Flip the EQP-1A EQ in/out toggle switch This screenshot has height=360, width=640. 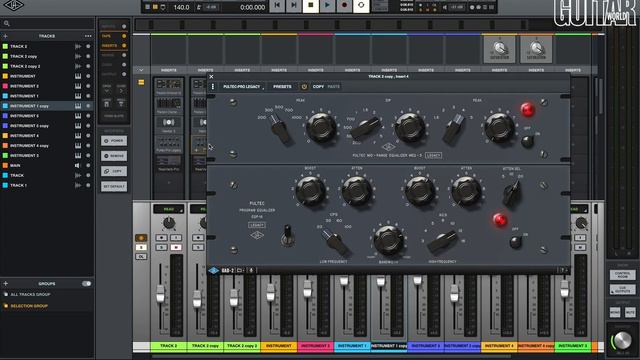pos(288,236)
